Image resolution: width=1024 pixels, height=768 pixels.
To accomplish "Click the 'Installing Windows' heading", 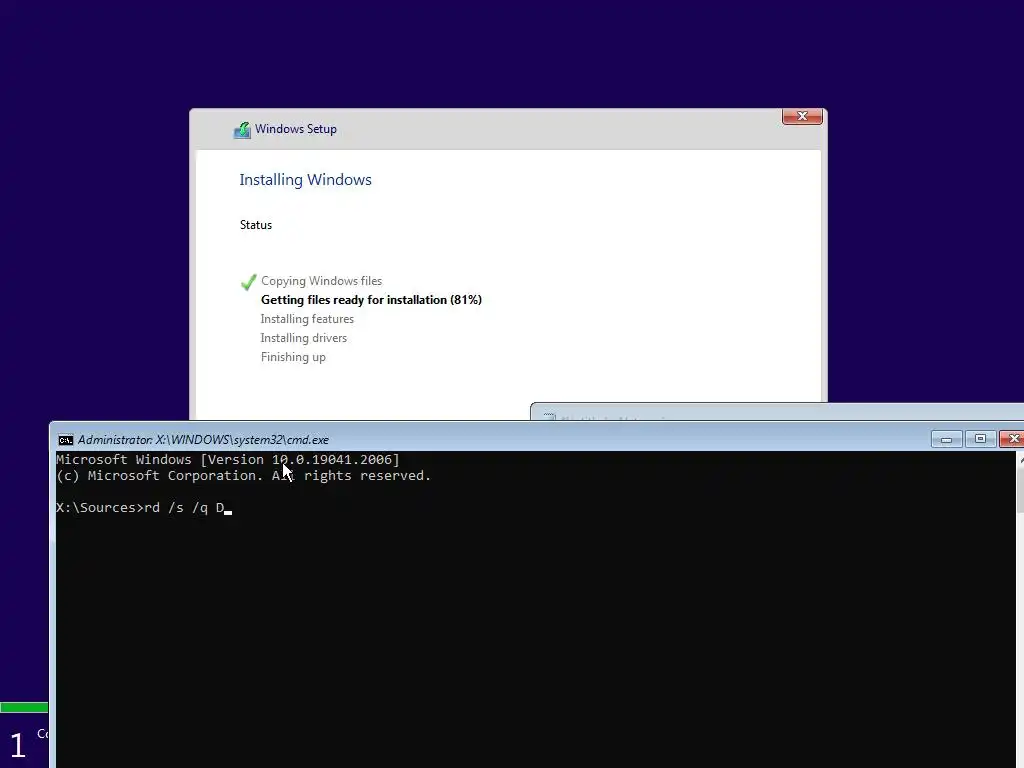I will 305,180.
